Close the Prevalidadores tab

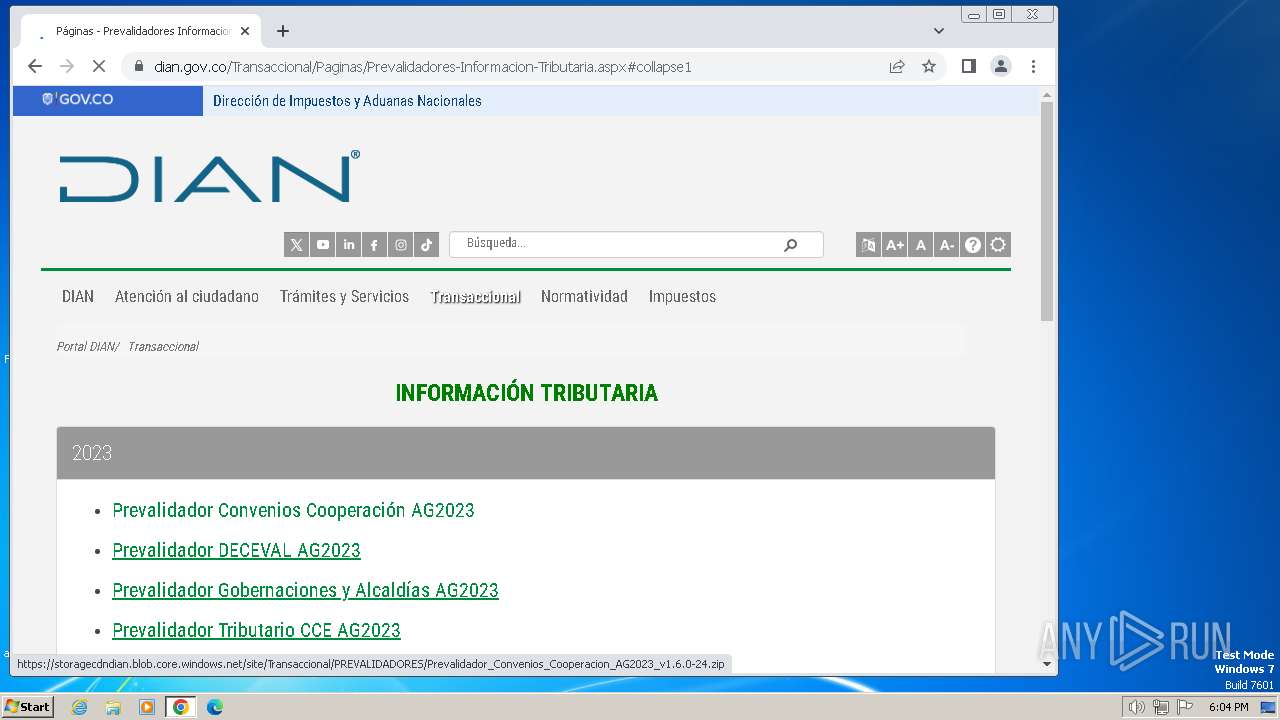pos(245,31)
